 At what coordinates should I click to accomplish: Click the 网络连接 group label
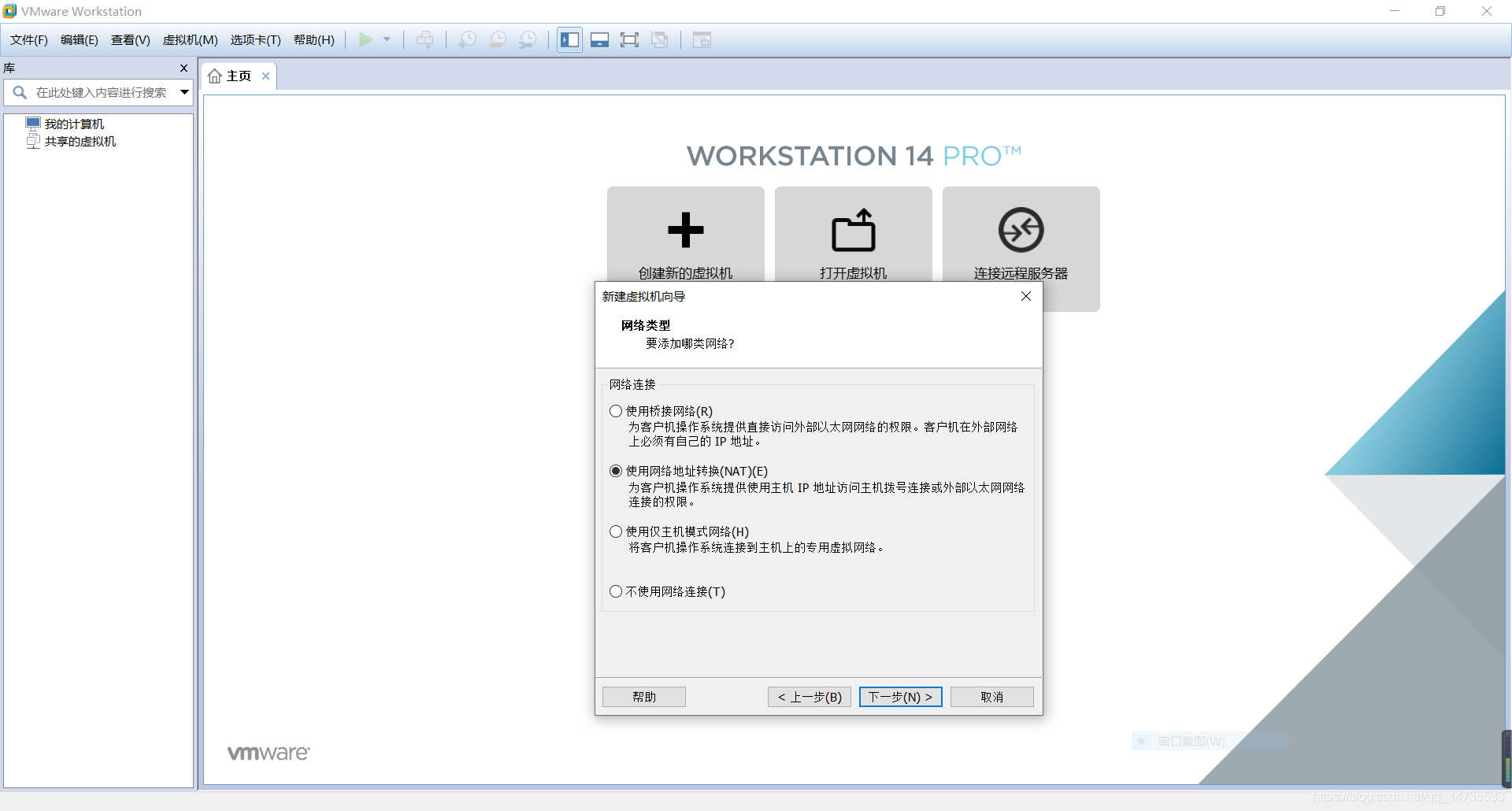click(x=632, y=384)
